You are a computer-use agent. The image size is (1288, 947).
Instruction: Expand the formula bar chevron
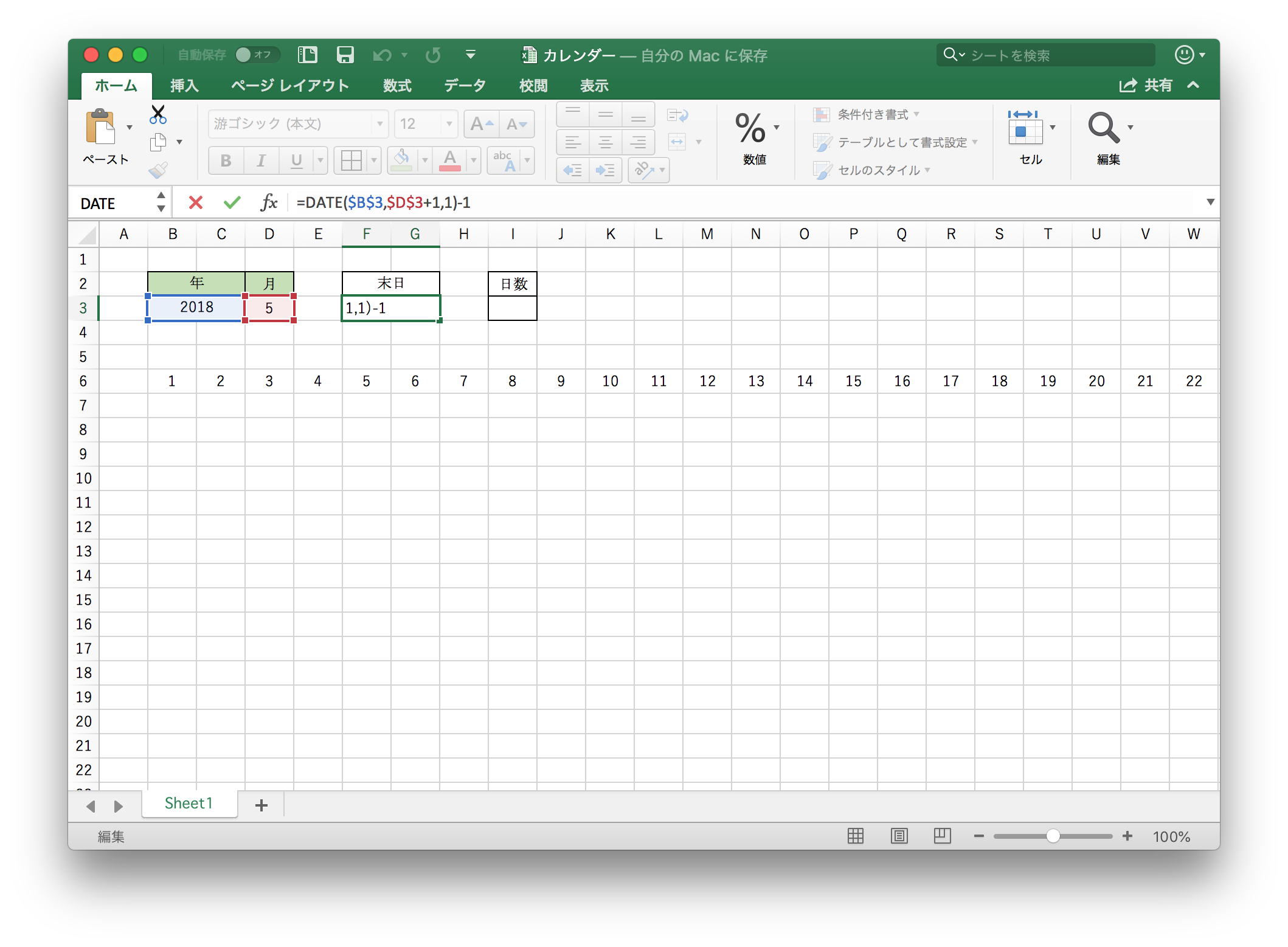[x=1210, y=202]
